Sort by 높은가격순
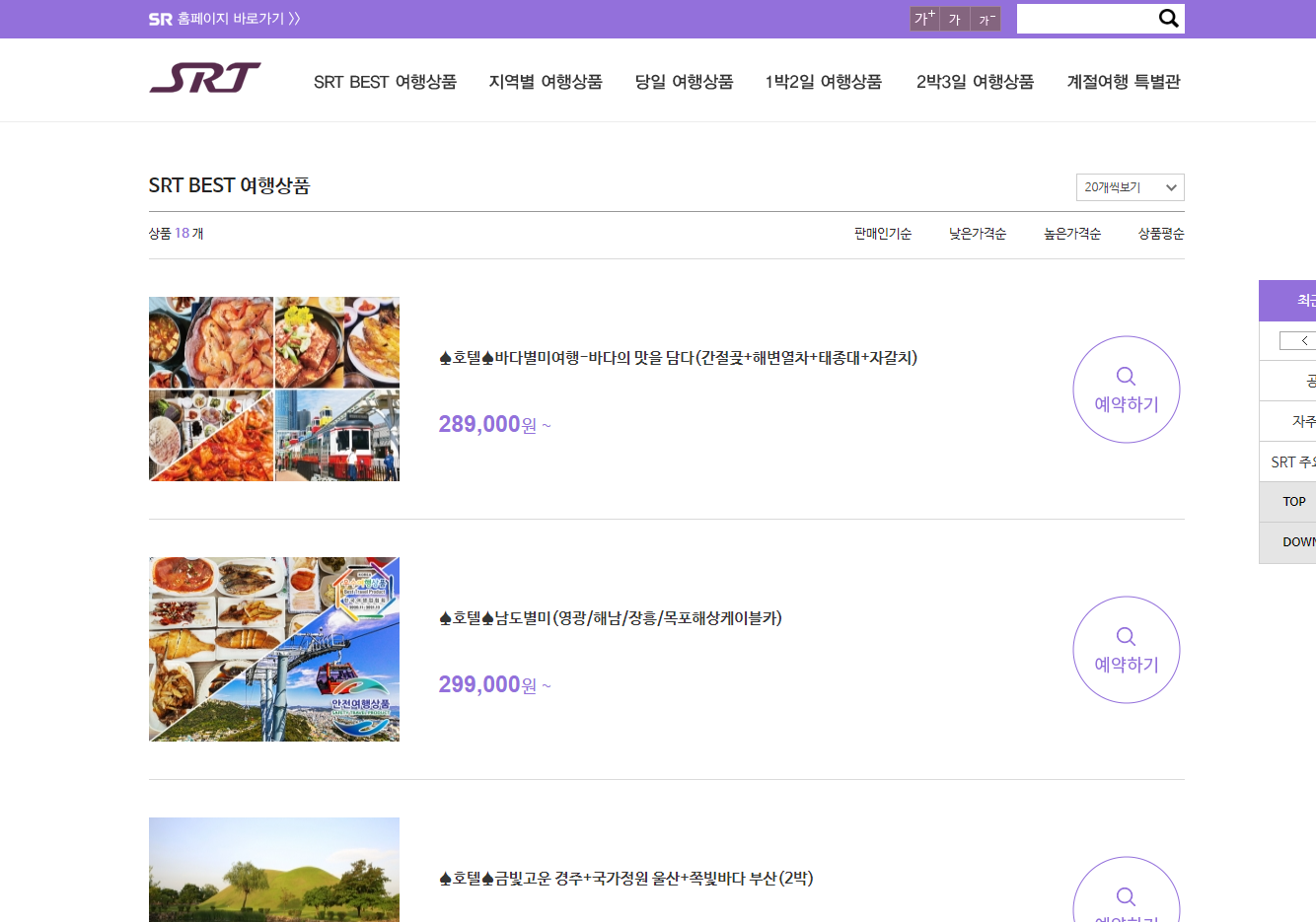The width and height of the screenshot is (1316, 922). 1072,234
